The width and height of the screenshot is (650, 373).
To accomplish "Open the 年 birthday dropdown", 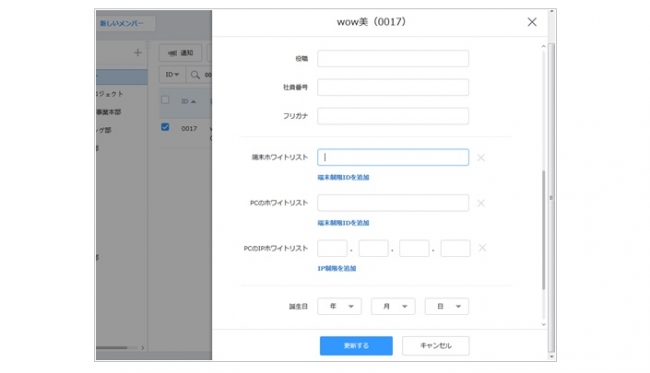I will pos(340,306).
